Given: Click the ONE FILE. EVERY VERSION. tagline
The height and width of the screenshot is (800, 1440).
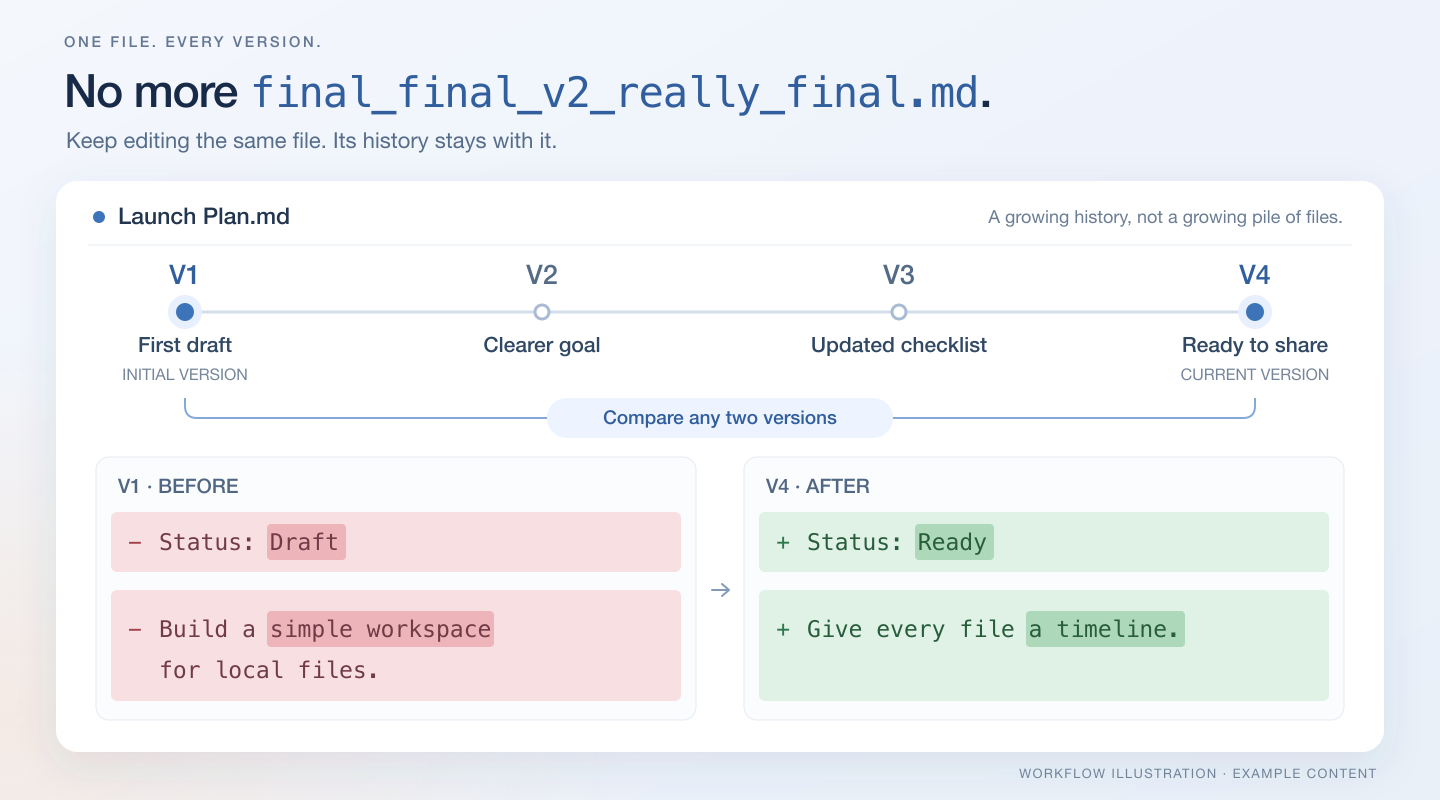Looking at the screenshot, I should click(192, 42).
